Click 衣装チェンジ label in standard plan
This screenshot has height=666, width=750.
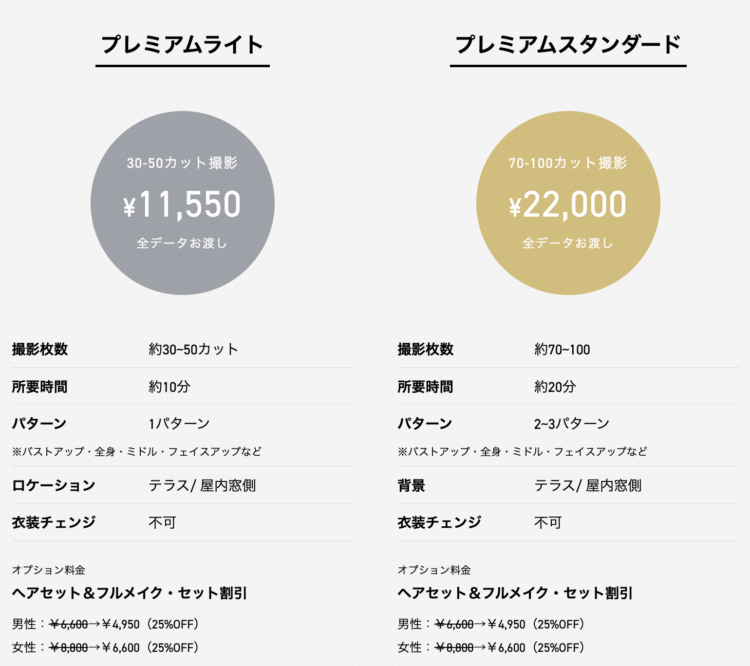(x=439, y=522)
